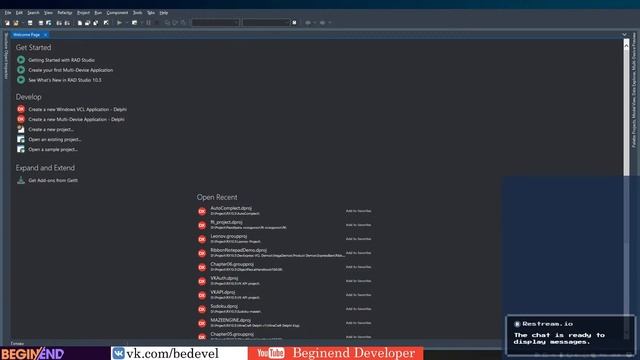Viewport: 640px width, 360px height.
Task: Click the icon right of the combo boxes
Action: coord(294,23)
